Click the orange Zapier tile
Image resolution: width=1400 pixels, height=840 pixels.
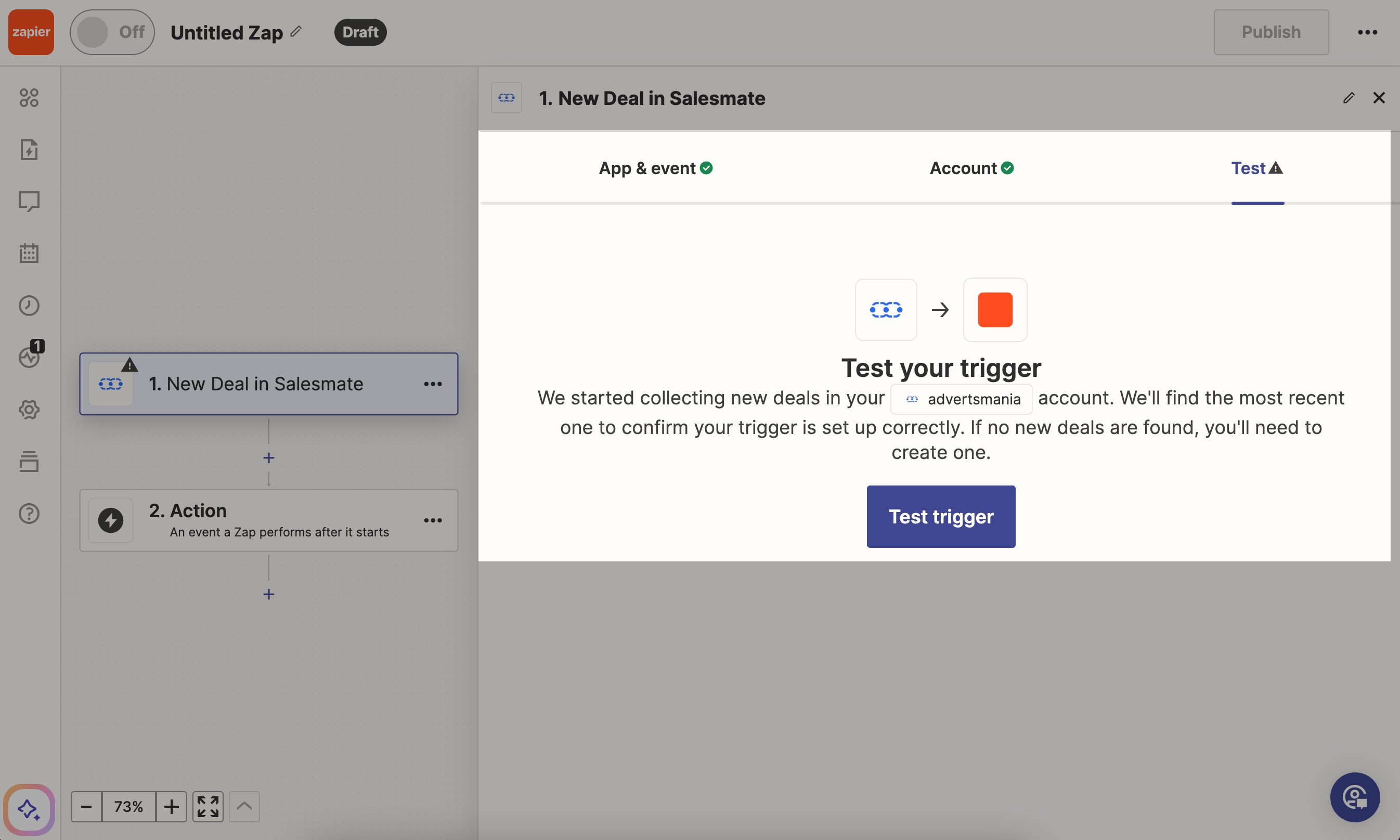(995, 310)
